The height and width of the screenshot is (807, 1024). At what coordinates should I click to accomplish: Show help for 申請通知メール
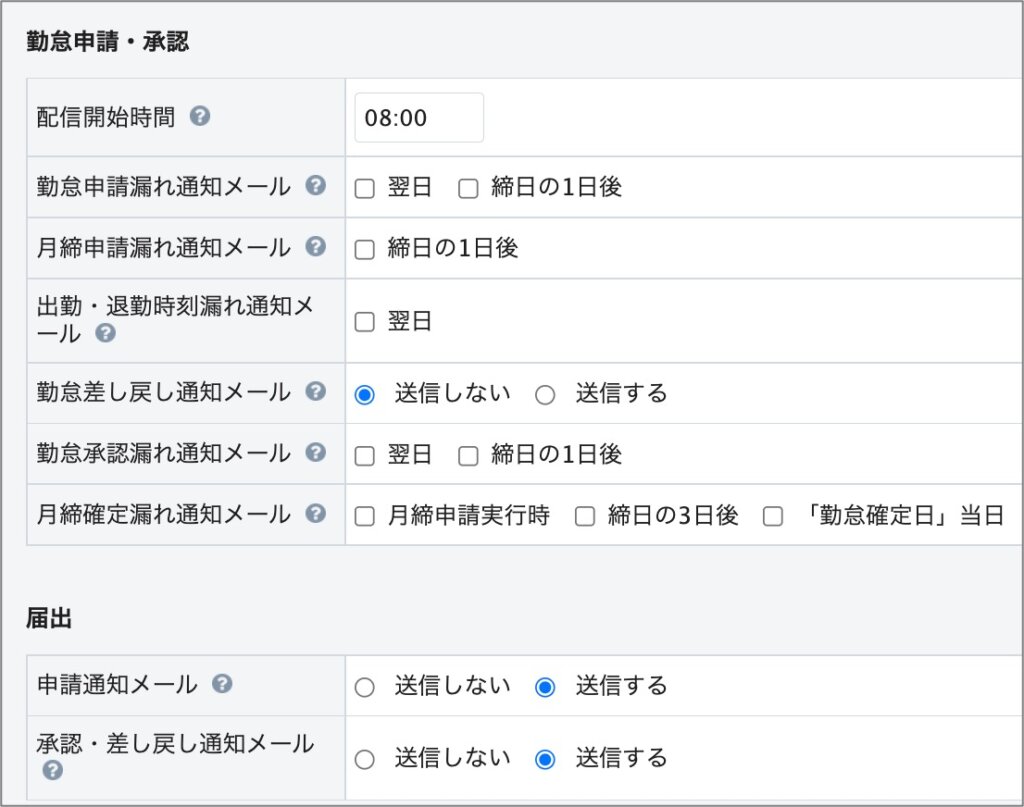(x=223, y=684)
